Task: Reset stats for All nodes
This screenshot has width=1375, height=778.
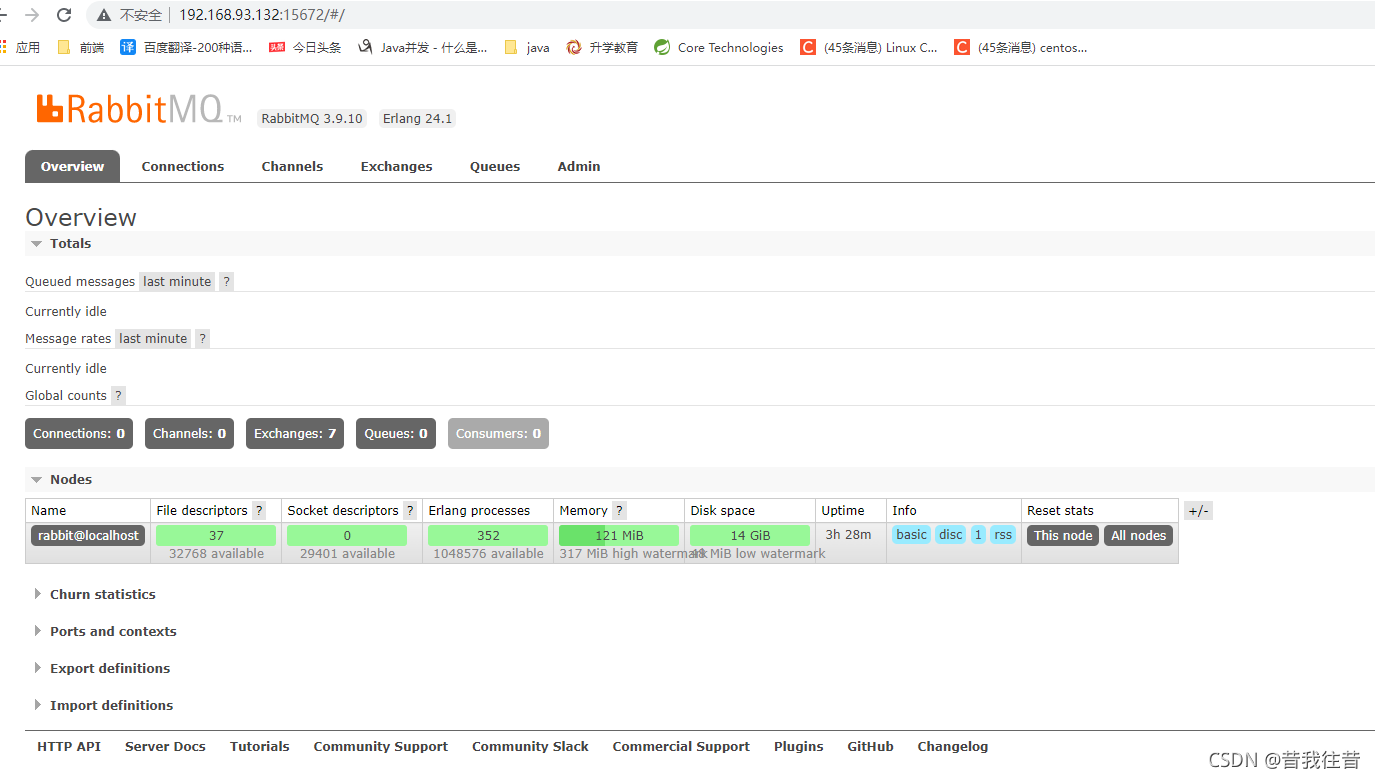Action: pyautogui.click(x=1139, y=536)
